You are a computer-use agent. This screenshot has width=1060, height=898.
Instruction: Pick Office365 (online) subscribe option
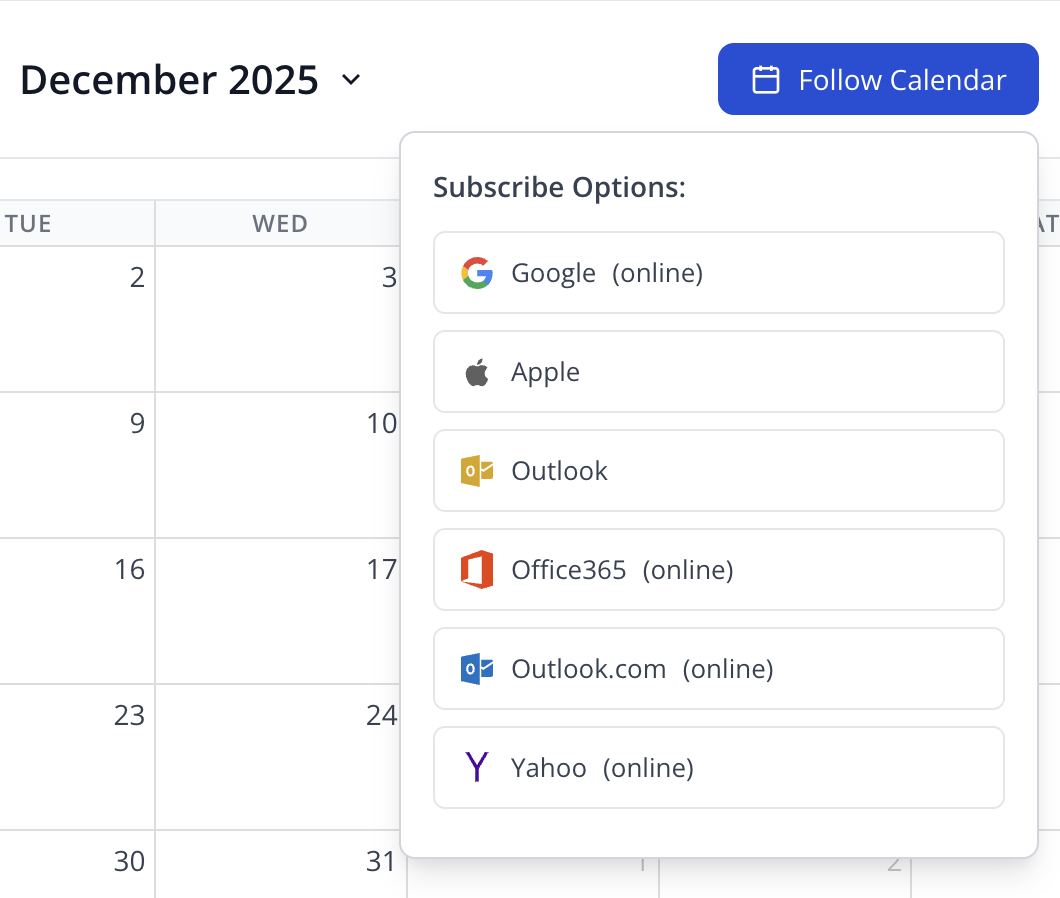point(718,570)
